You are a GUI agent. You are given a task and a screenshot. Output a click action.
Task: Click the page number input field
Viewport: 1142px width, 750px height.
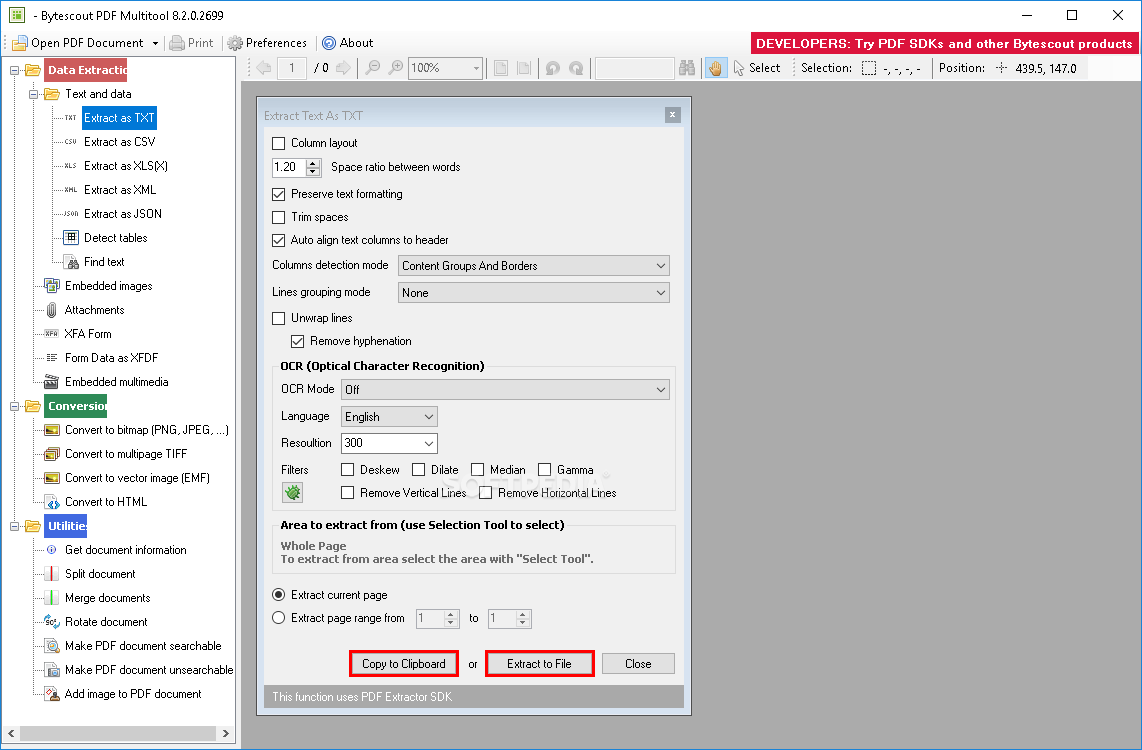pos(292,68)
